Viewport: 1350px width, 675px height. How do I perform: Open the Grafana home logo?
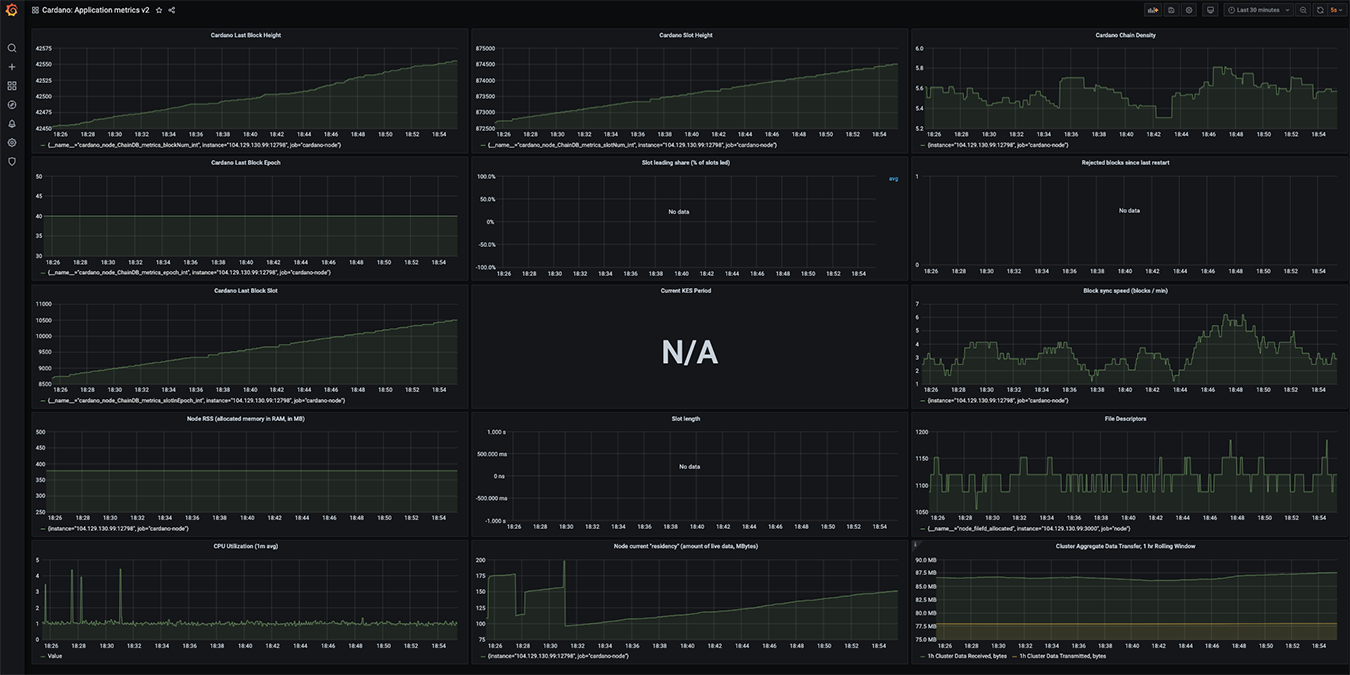tap(12, 10)
